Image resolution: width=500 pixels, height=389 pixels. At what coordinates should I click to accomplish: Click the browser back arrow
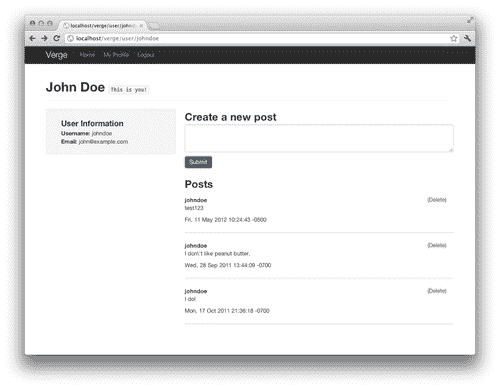32,38
